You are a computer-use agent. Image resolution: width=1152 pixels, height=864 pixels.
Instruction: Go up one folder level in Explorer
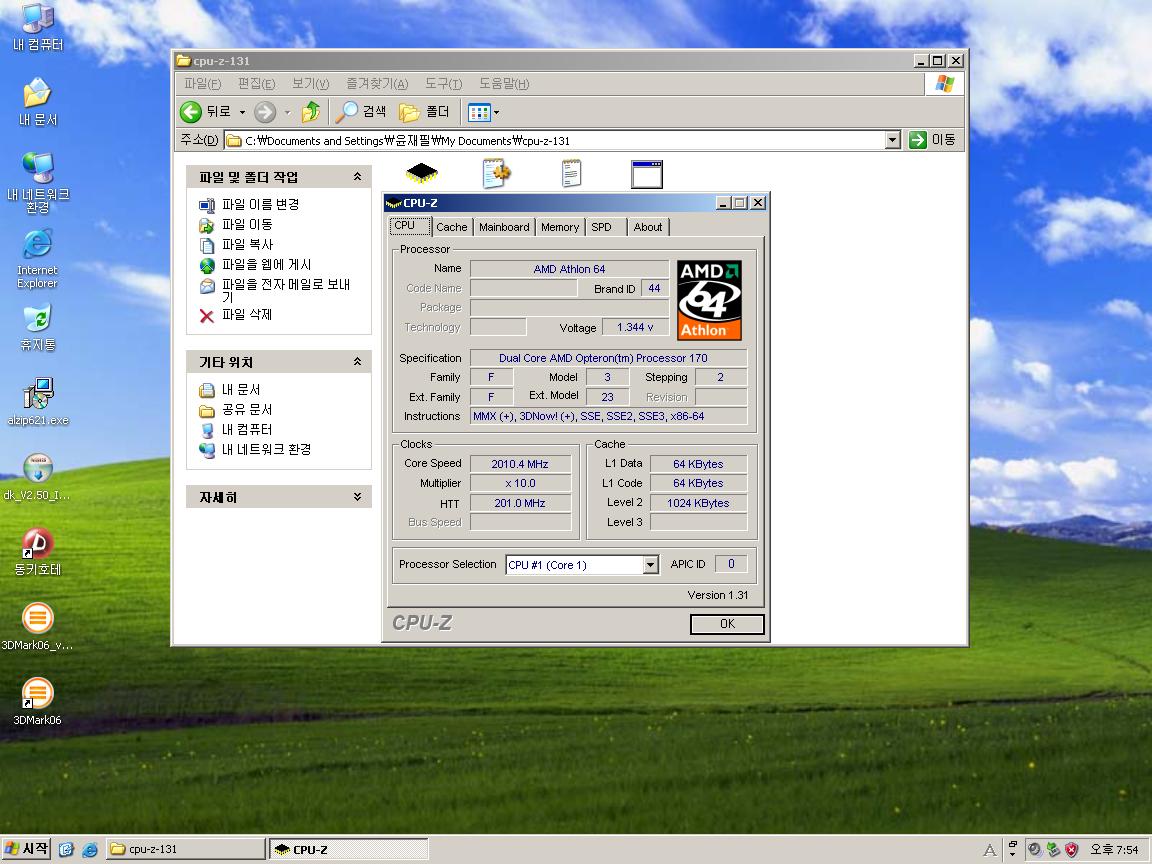click(x=311, y=112)
